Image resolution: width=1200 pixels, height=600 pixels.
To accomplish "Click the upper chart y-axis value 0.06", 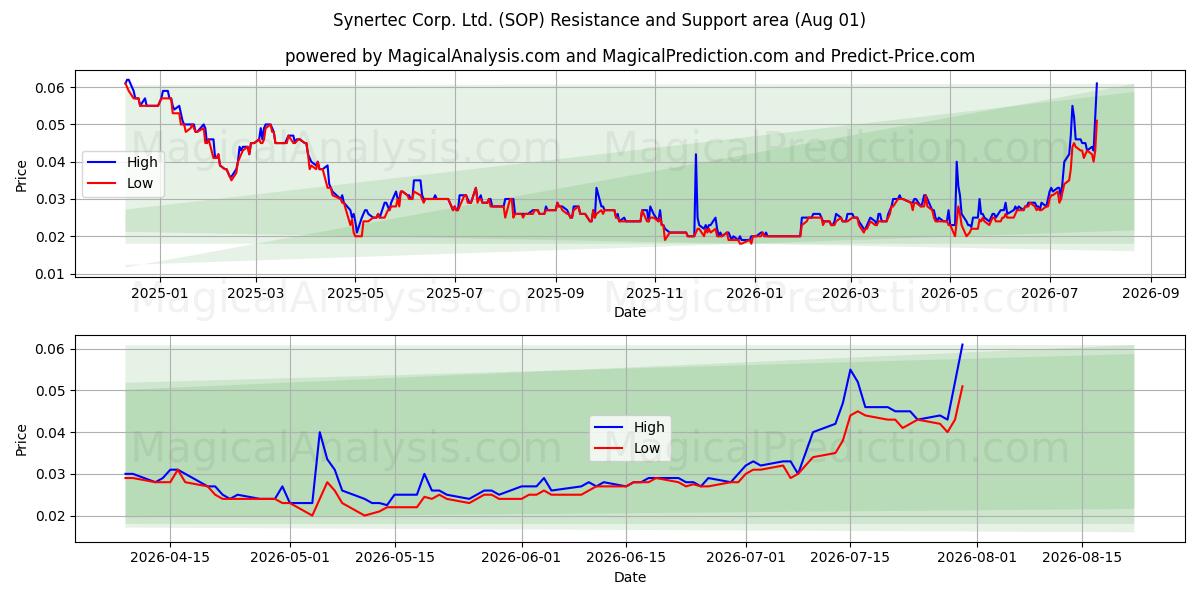I will point(52,88).
